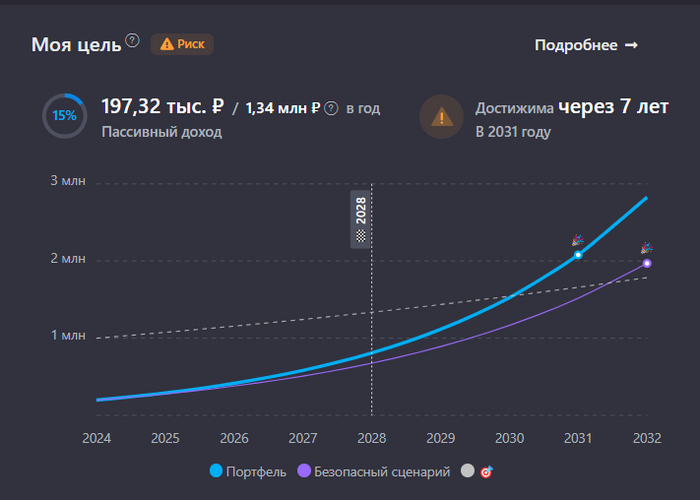Click the blue portfolio data point at 2031
This screenshot has height=500, width=700.
tap(578, 255)
